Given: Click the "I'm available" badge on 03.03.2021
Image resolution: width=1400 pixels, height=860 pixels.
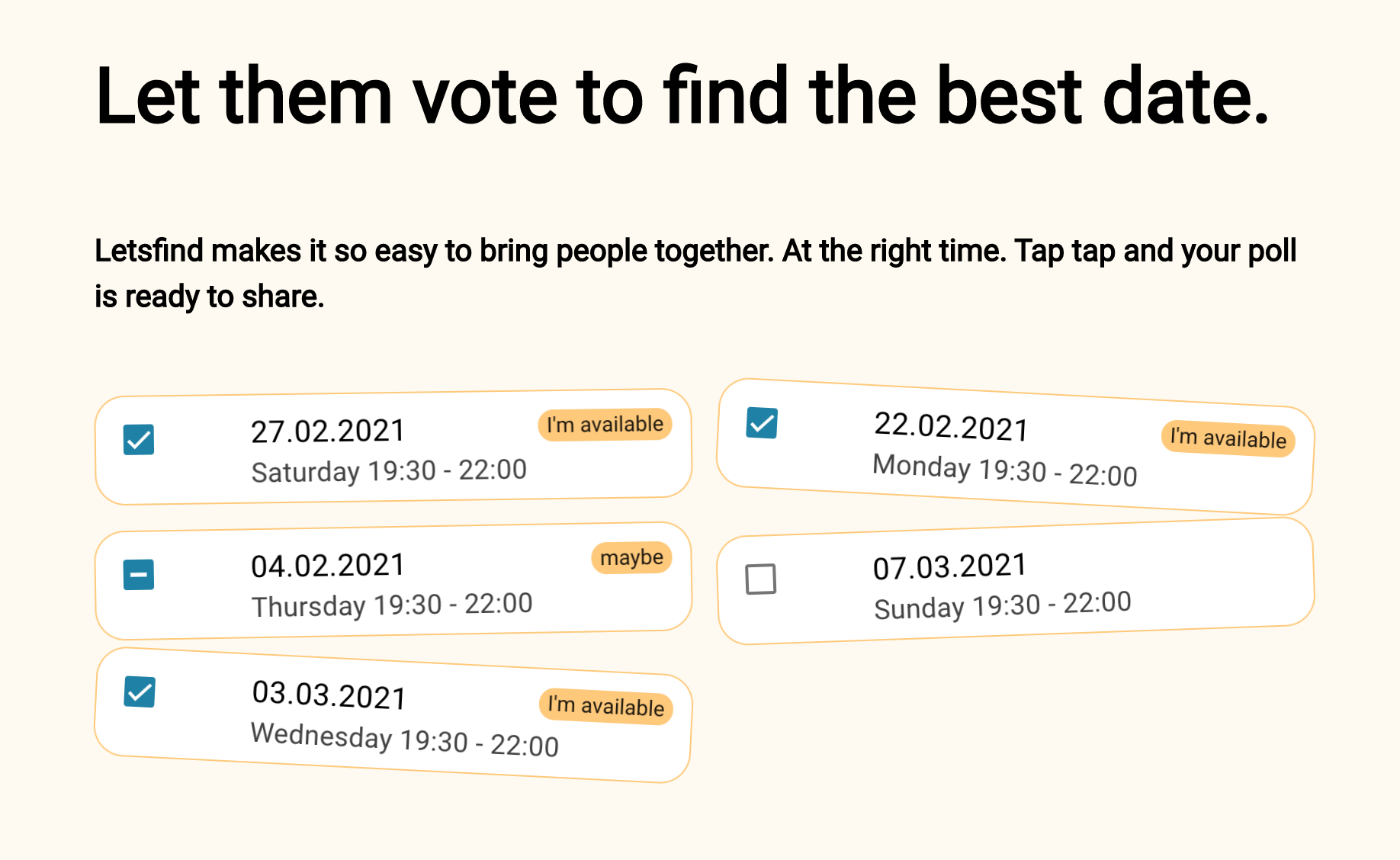Looking at the screenshot, I should click(605, 706).
